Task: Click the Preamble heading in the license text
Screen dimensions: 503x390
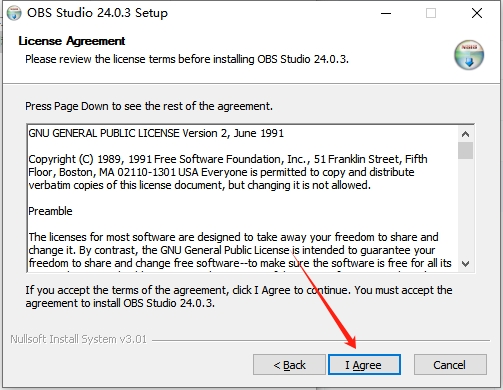Action: pyautogui.click(x=50, y=211)
